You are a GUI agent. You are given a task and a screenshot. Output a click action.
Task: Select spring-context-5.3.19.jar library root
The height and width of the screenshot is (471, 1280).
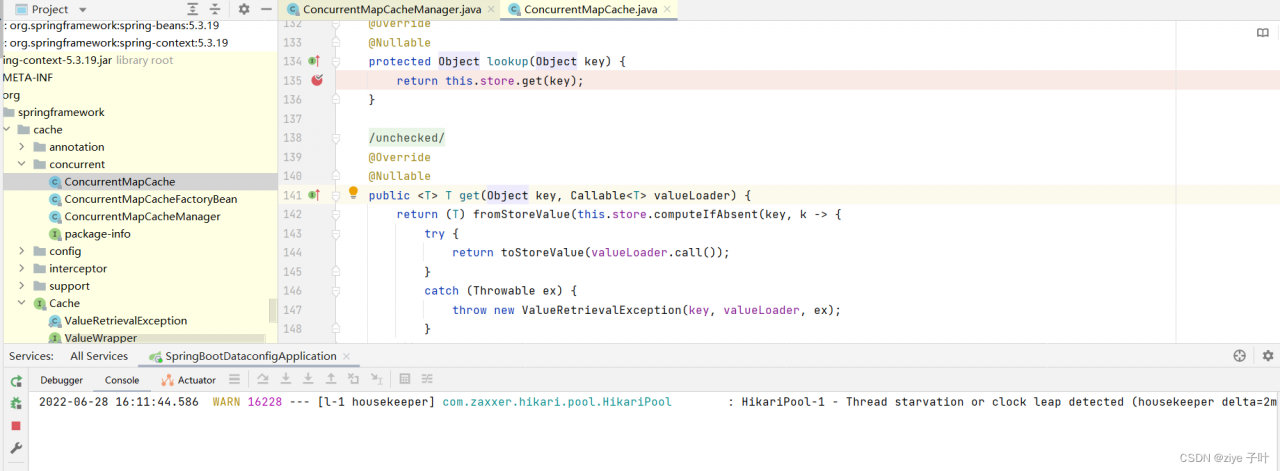click(x=86, y=60)
